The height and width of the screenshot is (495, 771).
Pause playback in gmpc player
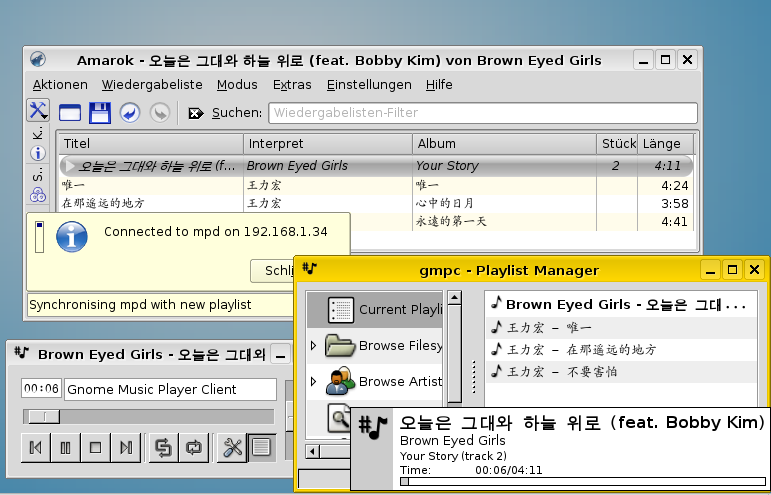[x=66, y=447]
